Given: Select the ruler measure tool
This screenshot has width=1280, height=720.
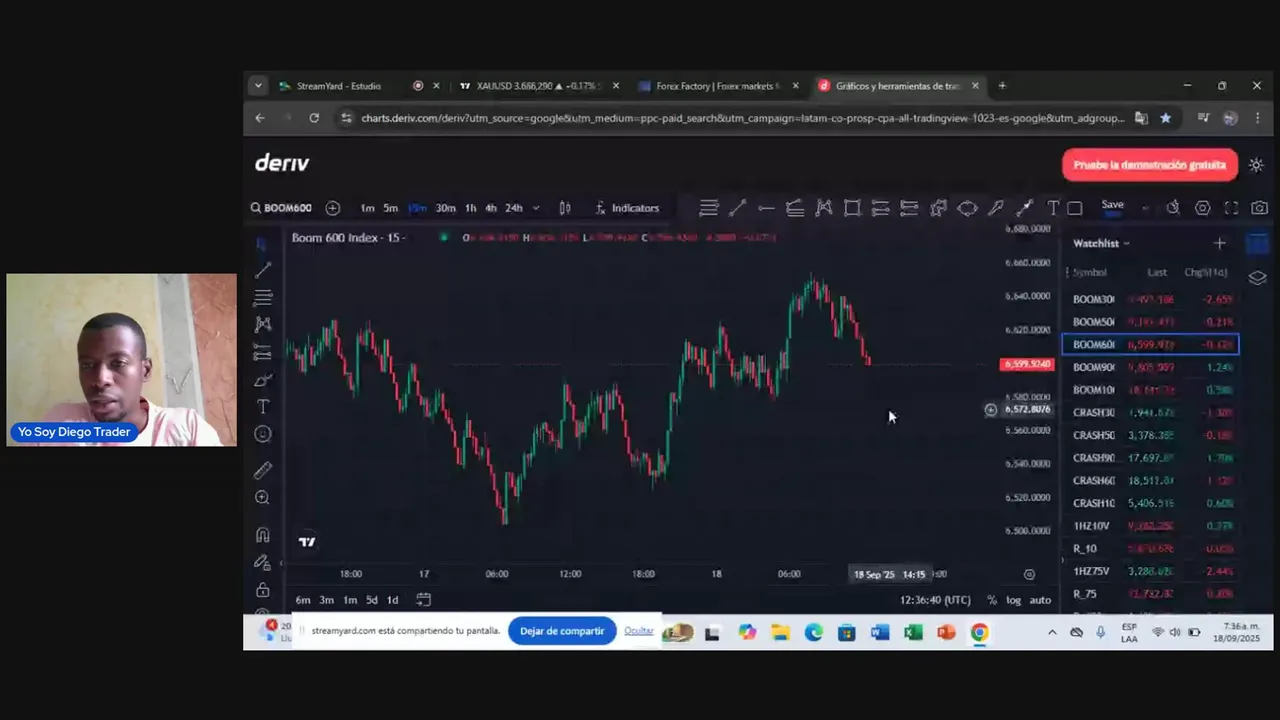Looking at the screenshot, I should coord(263,470).
